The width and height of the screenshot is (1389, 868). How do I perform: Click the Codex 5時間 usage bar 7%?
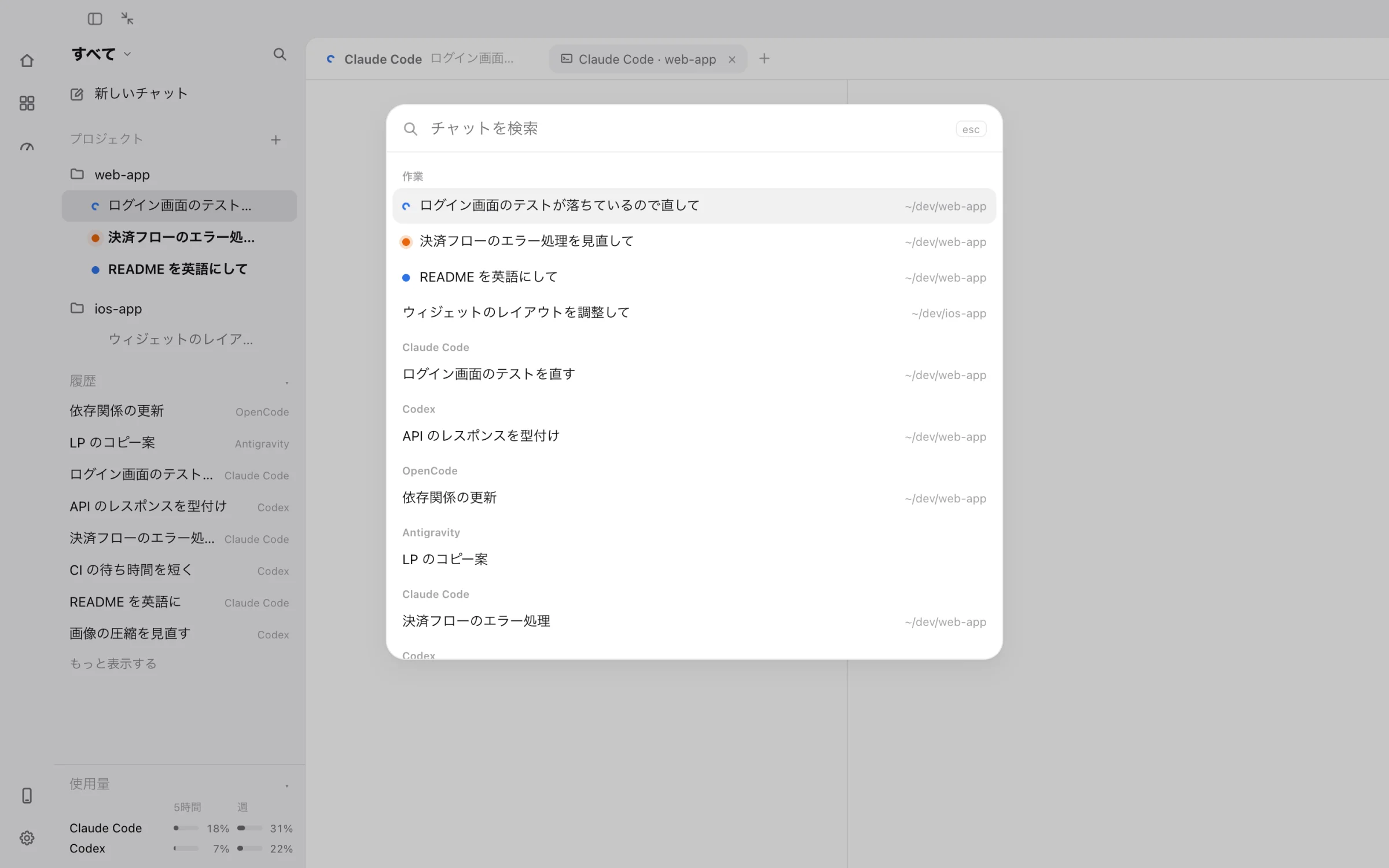pos(186,848)
